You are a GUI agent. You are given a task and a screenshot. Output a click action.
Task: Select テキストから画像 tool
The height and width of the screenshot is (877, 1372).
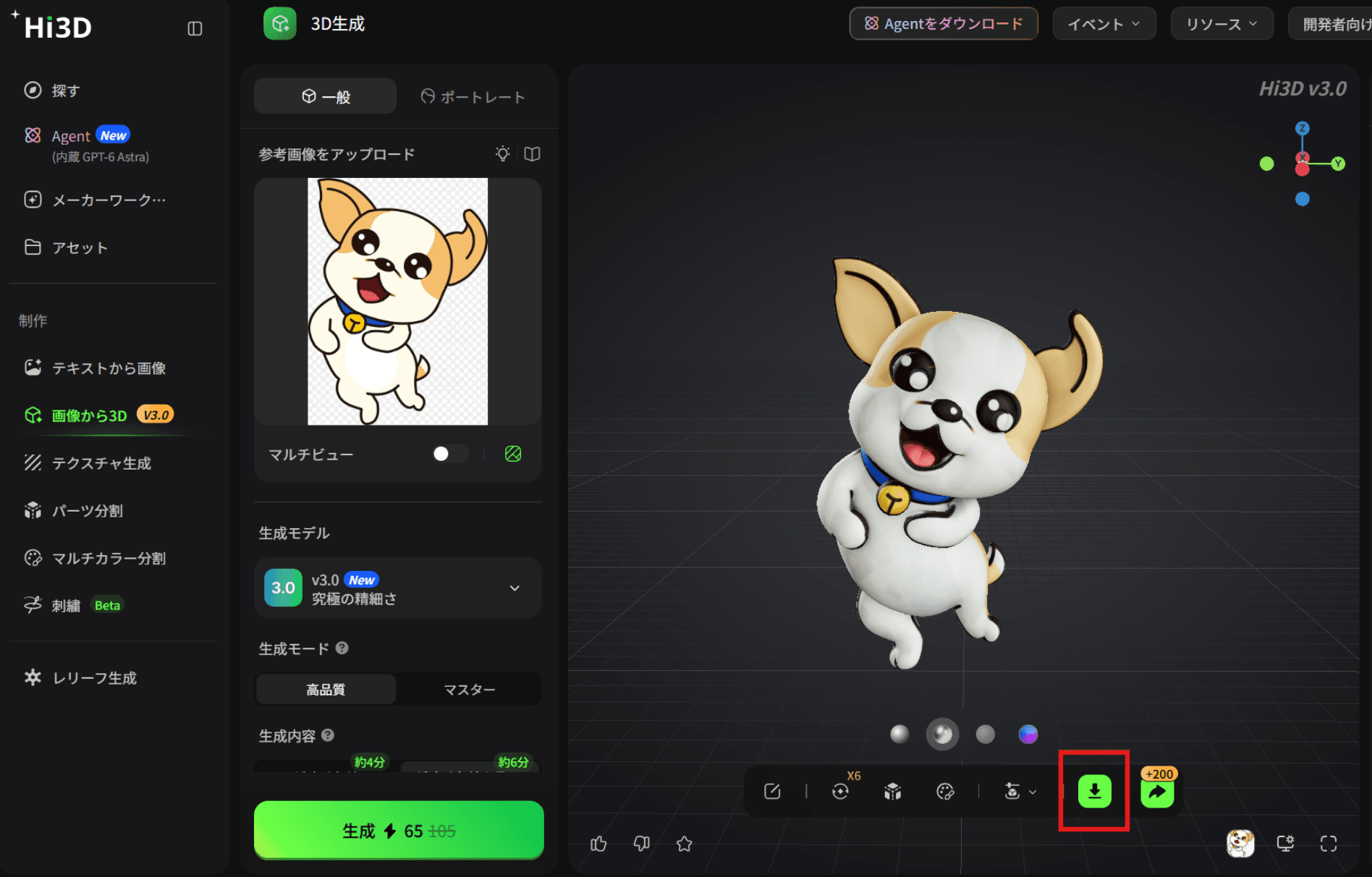point(95,368)
